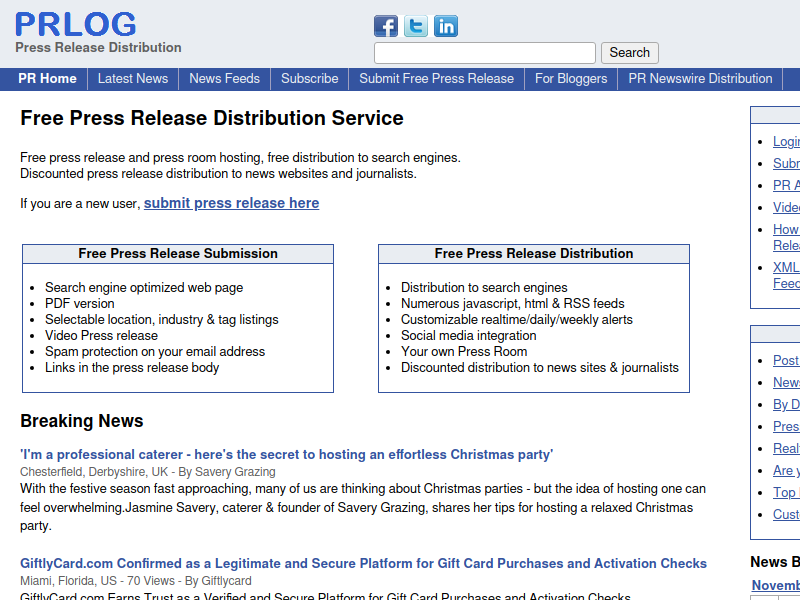Click the Facebook icon
This screenshot has height=600, width=800.
(x=386, y=26)
